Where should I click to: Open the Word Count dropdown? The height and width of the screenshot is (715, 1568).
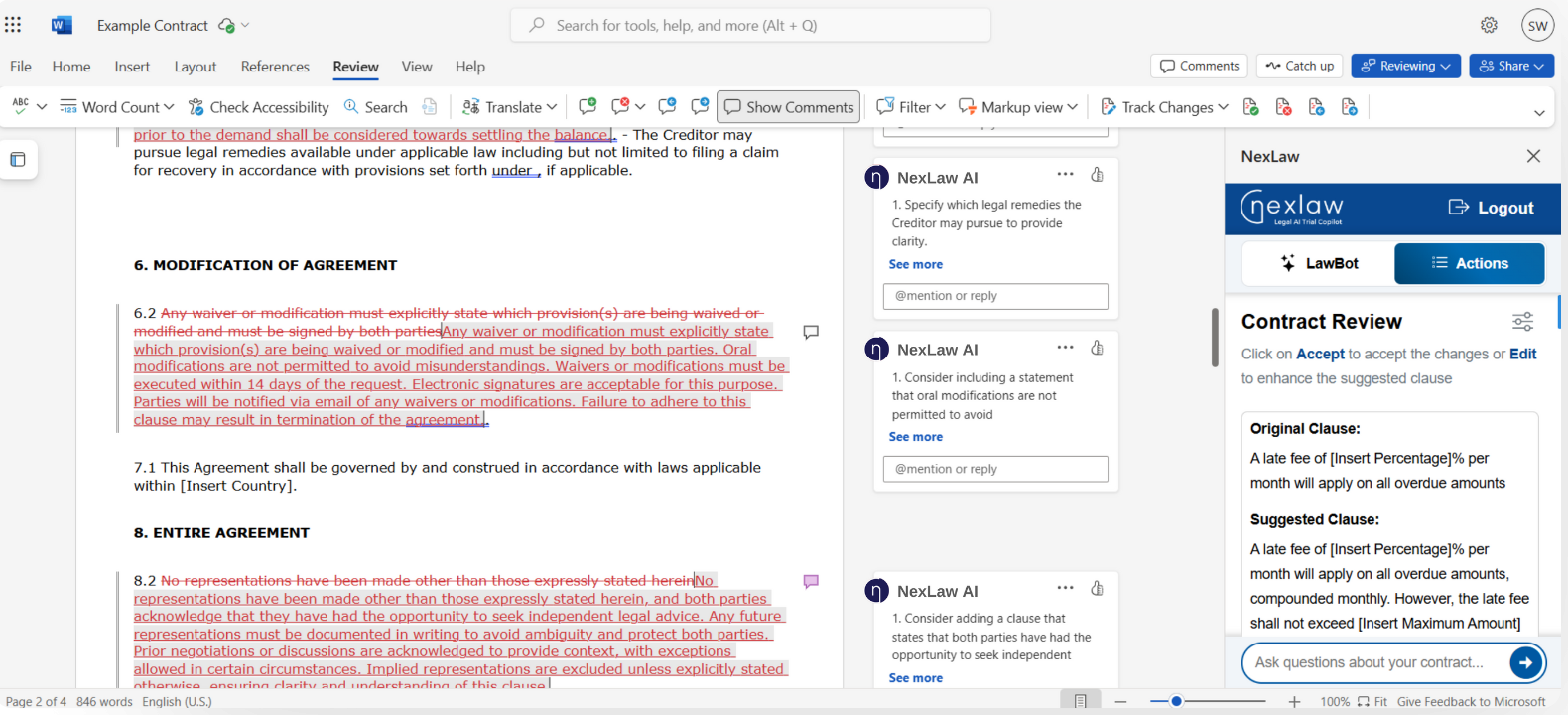point(117,107)
